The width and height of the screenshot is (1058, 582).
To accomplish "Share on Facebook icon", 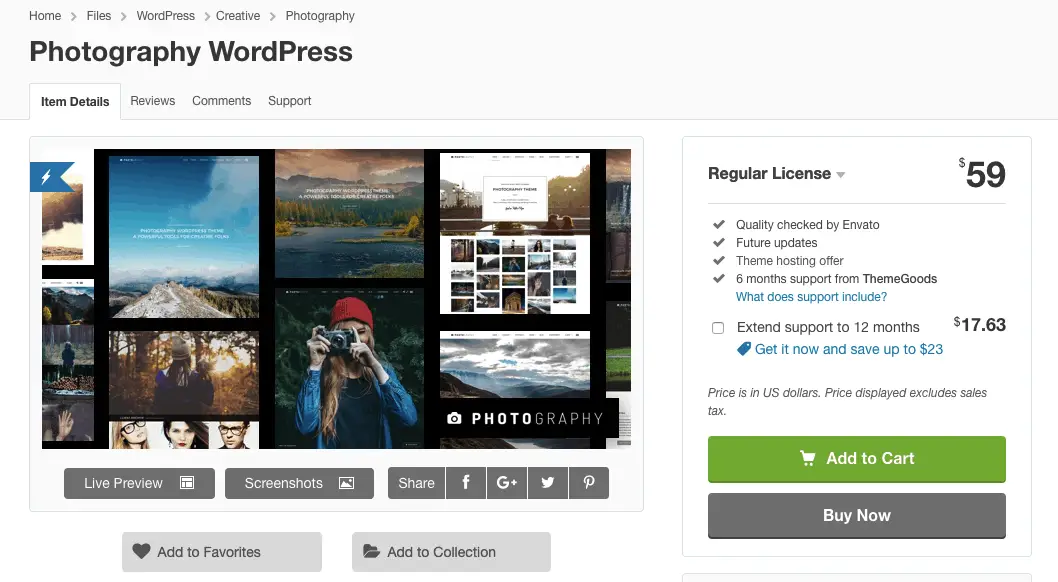I will coord(466,483).
